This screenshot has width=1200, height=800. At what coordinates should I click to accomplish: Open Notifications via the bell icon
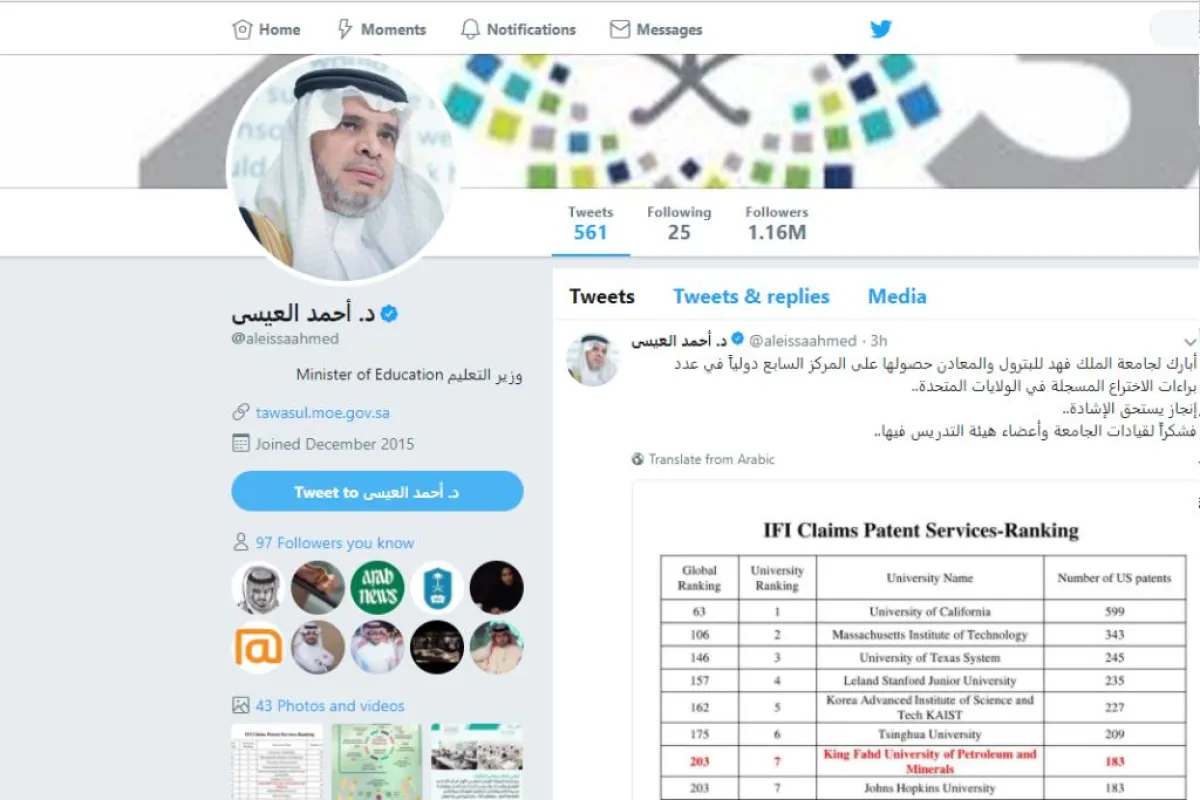(x=518, y=29)
